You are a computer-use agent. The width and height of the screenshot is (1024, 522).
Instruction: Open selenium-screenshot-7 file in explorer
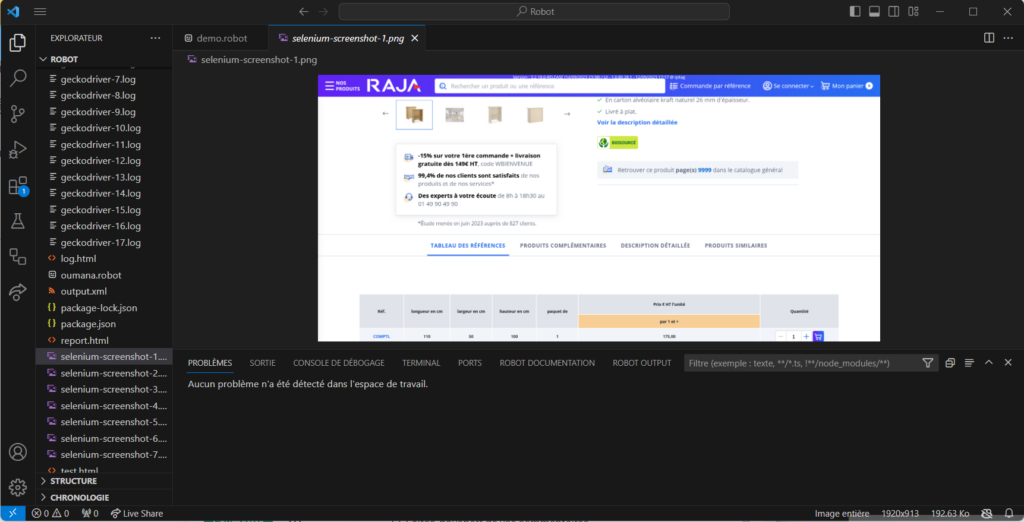pos(104,455)
